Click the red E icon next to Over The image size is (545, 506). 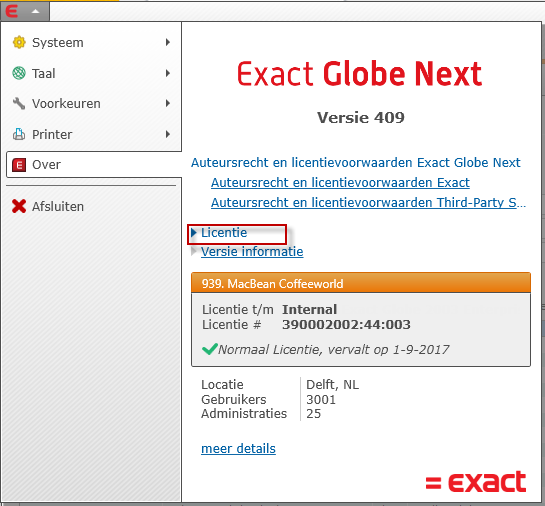[19, 165]
